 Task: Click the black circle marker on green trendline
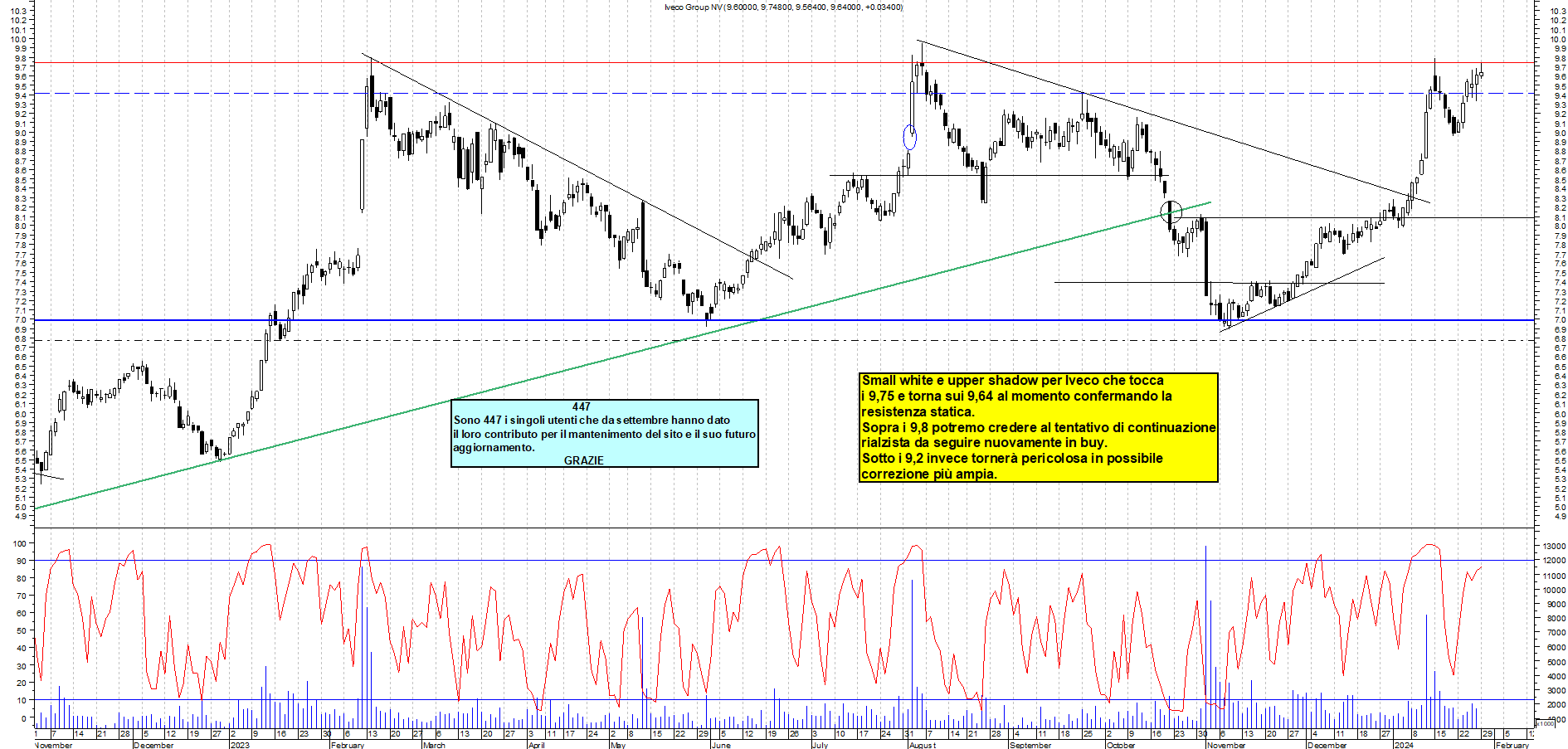coord(1171,212)
